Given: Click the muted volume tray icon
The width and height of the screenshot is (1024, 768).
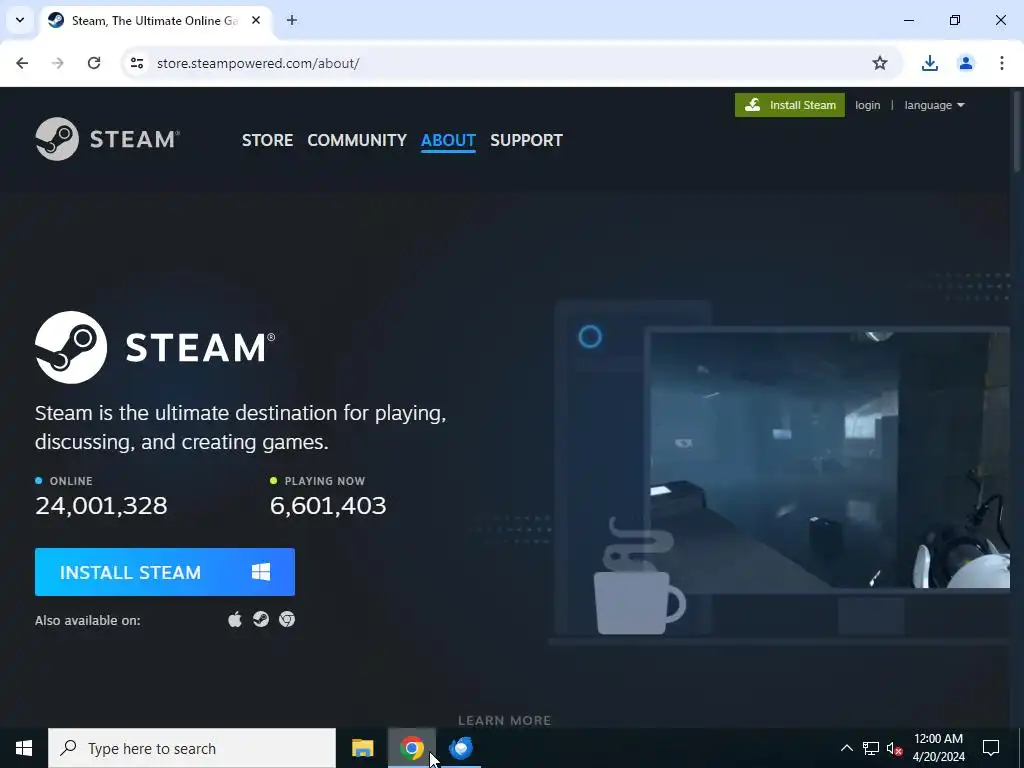Looking at the screenshot, I should (895, 748).
